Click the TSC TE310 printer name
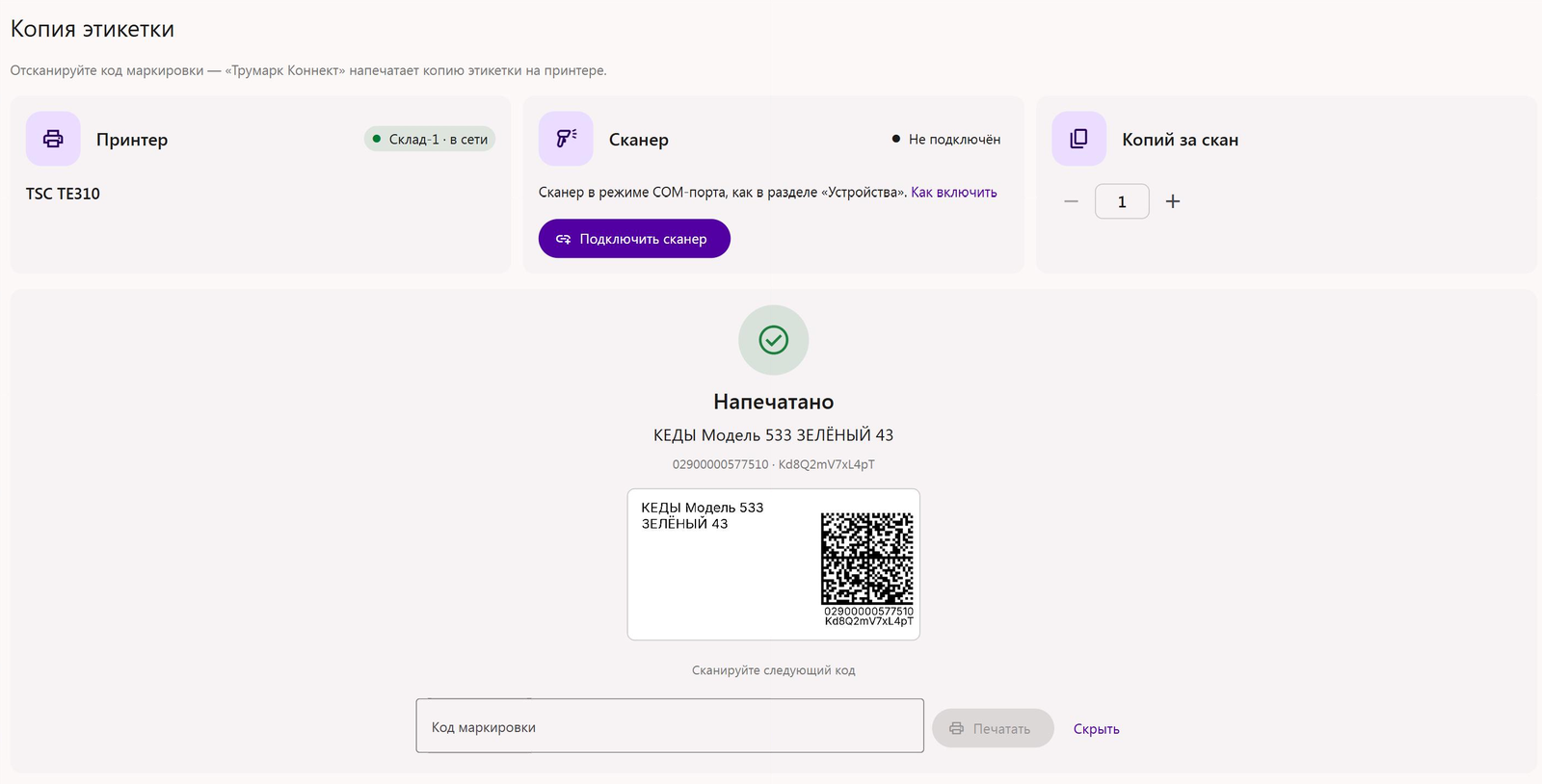Screen dimensions: 1542x784 pos(63,194)
